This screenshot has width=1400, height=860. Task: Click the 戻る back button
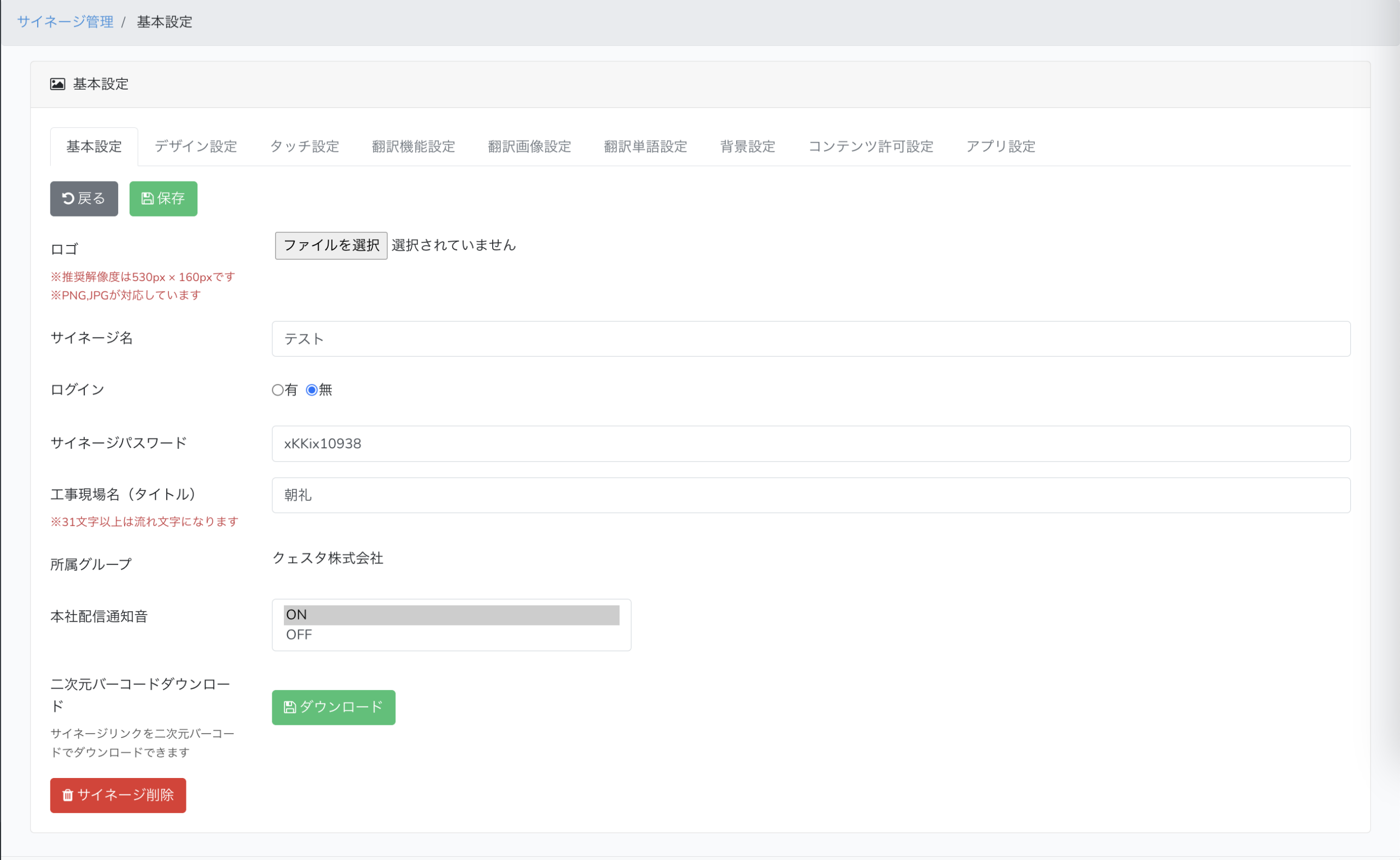coord(84,198)
